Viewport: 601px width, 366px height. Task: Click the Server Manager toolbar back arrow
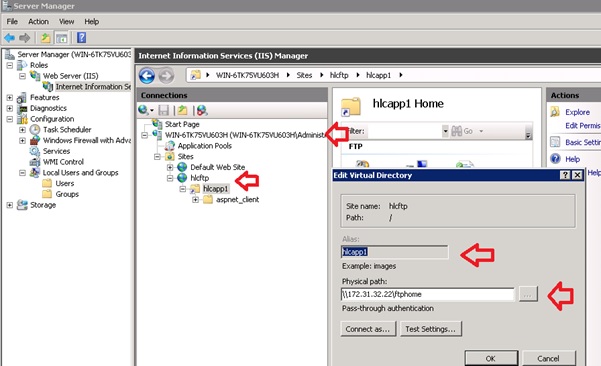[x=9, y=38]
